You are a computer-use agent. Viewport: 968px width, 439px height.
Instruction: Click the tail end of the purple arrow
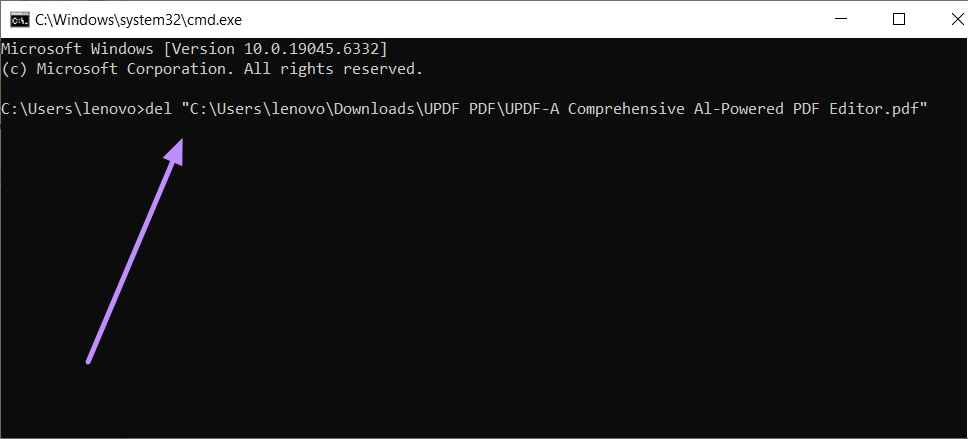[x=89, y=360]
